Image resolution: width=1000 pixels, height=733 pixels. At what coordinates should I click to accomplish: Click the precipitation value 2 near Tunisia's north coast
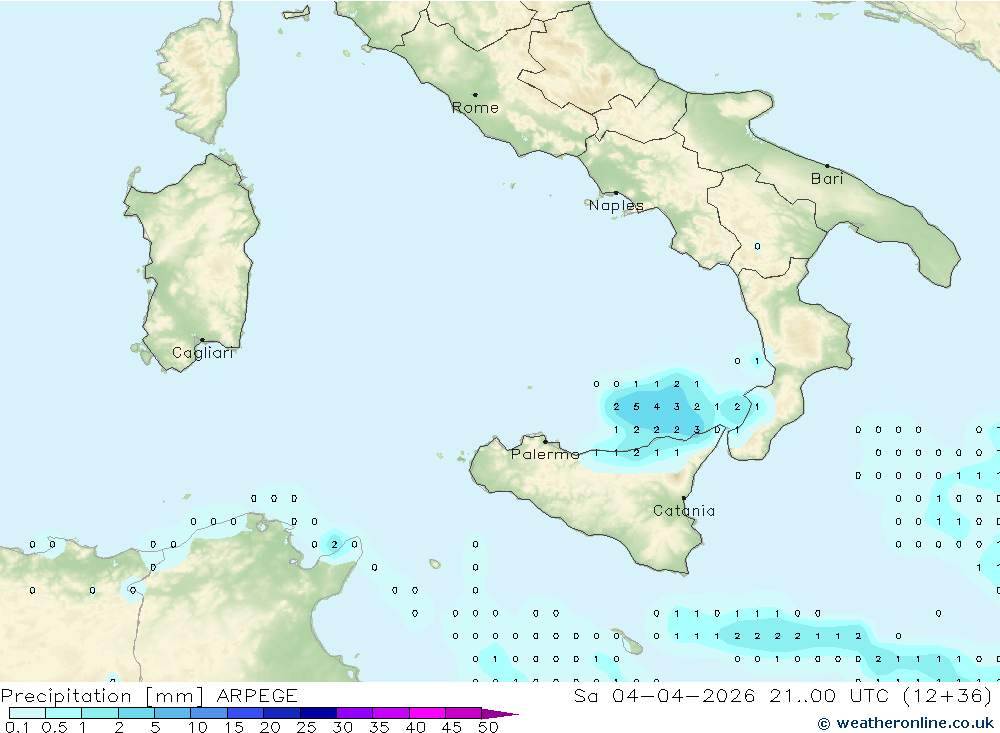point(334,545)
